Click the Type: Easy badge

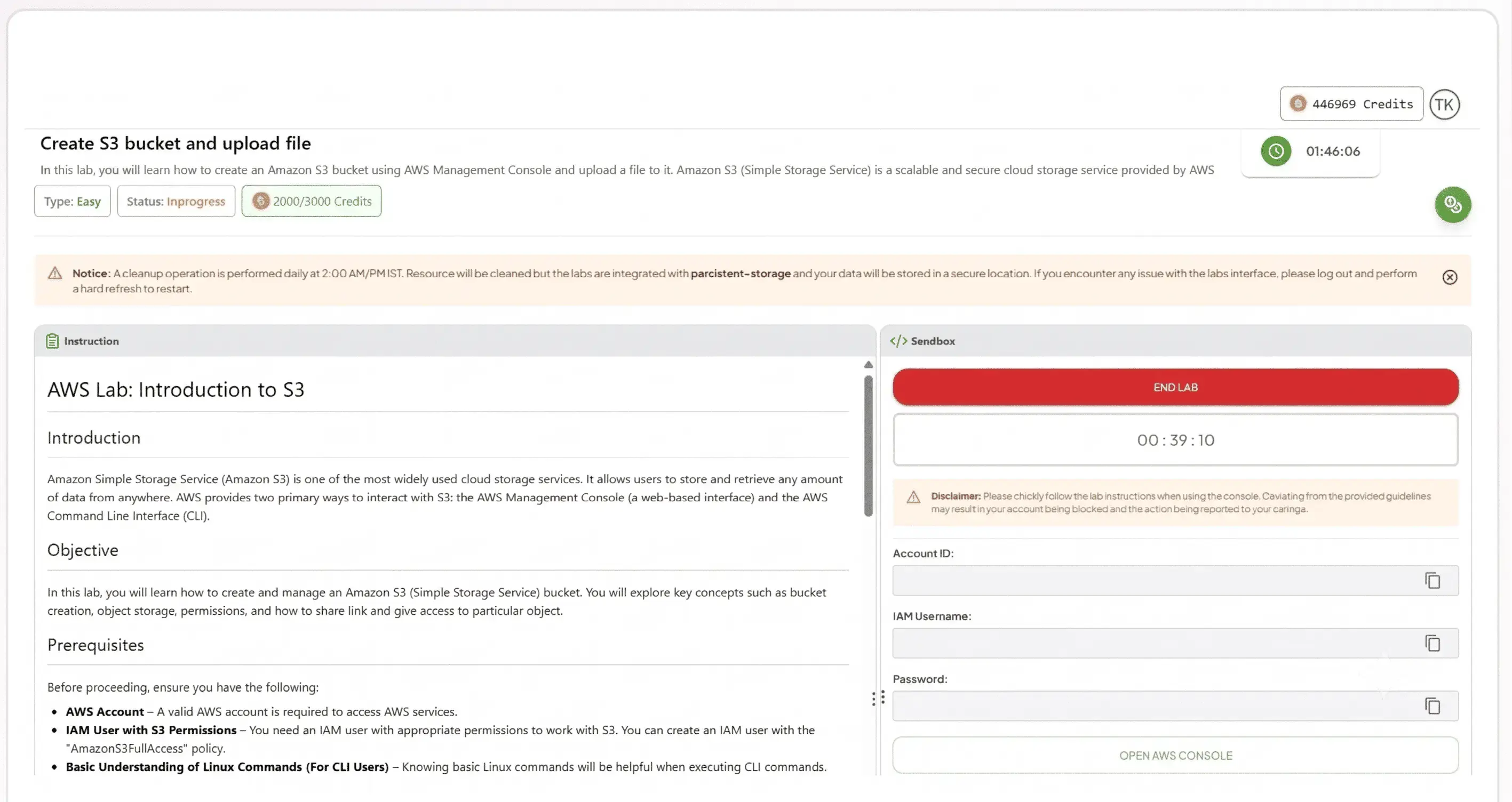point(72,201)
